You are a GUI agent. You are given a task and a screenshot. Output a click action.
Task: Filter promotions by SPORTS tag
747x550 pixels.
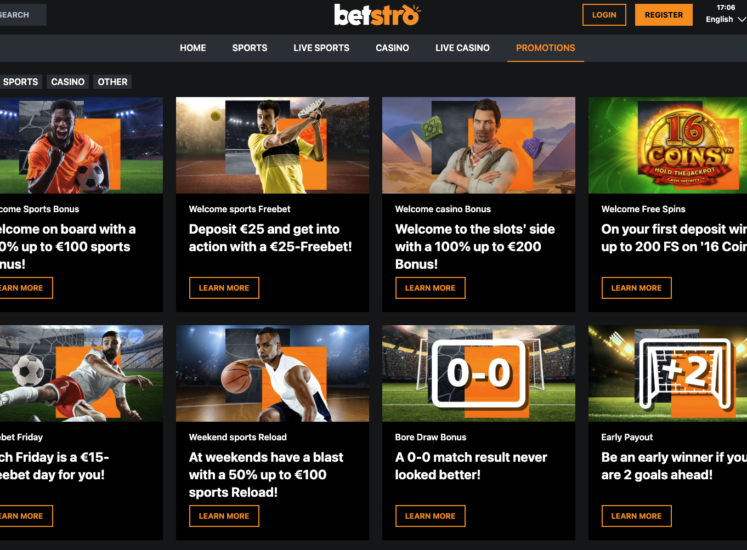pyautogui.click(x=20, y=82)
